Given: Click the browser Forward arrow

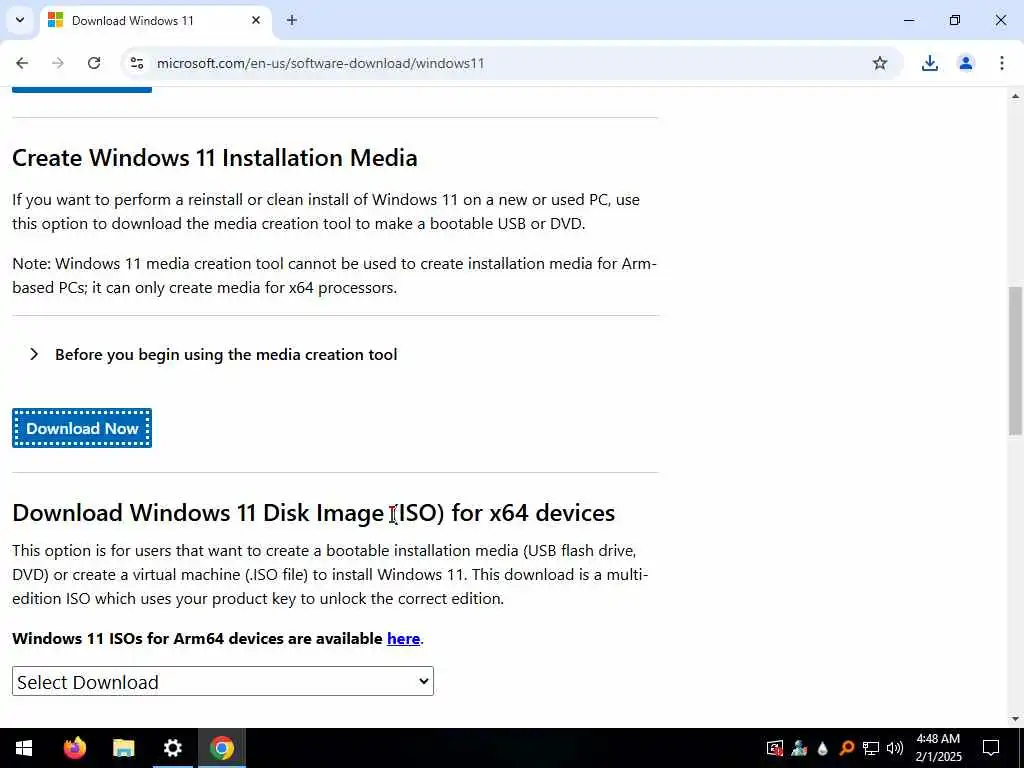Looking at the screenshot, I should click(58, 63).
